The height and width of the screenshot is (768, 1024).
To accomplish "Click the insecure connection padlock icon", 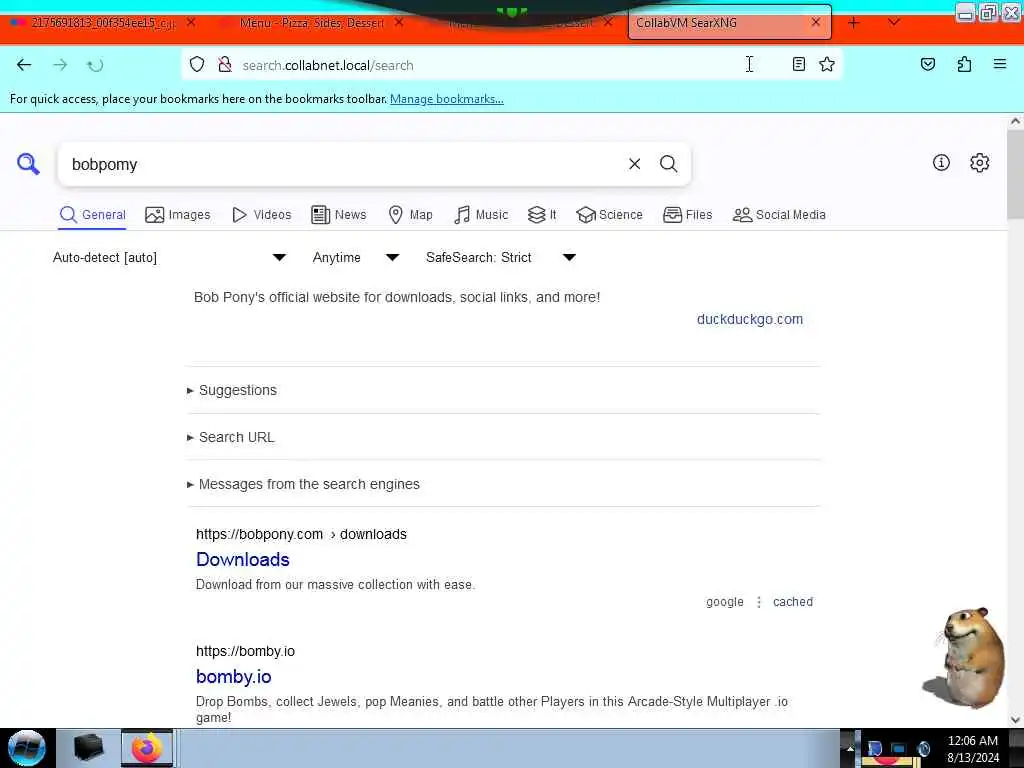I will point(225,65).
